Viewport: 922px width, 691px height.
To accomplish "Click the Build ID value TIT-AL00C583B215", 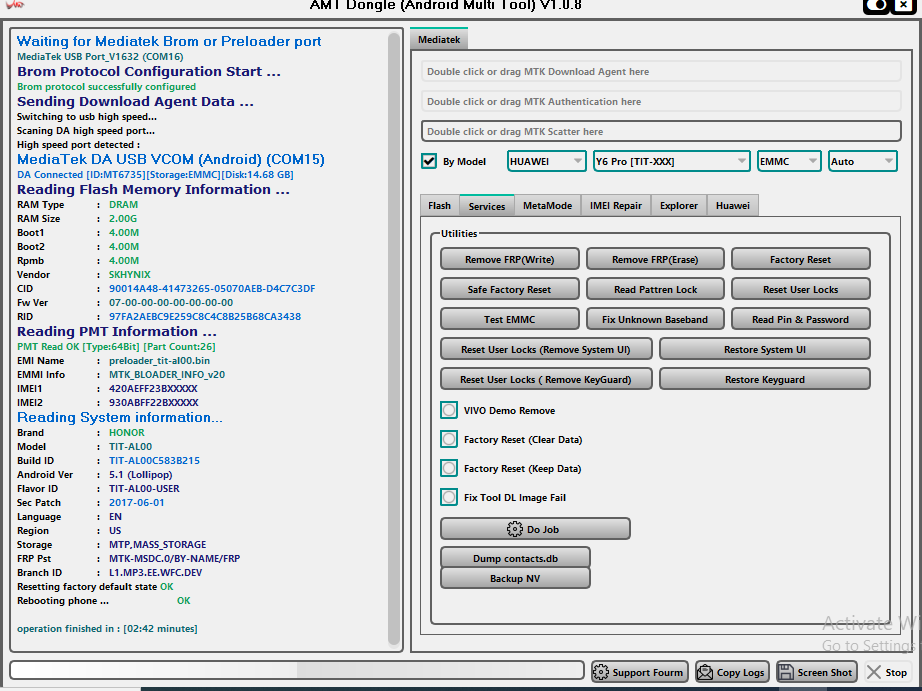I will pyautogui.click(x=154, y=460).
